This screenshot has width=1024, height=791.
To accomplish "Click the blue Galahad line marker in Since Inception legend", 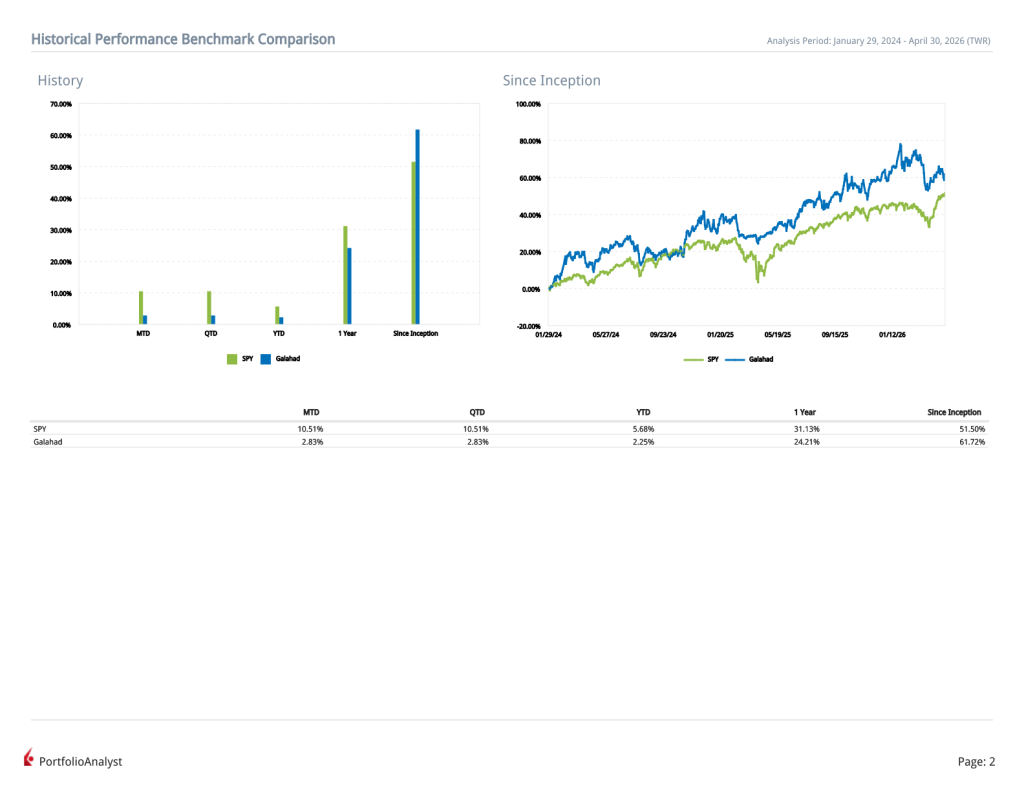I will point(735,360).
